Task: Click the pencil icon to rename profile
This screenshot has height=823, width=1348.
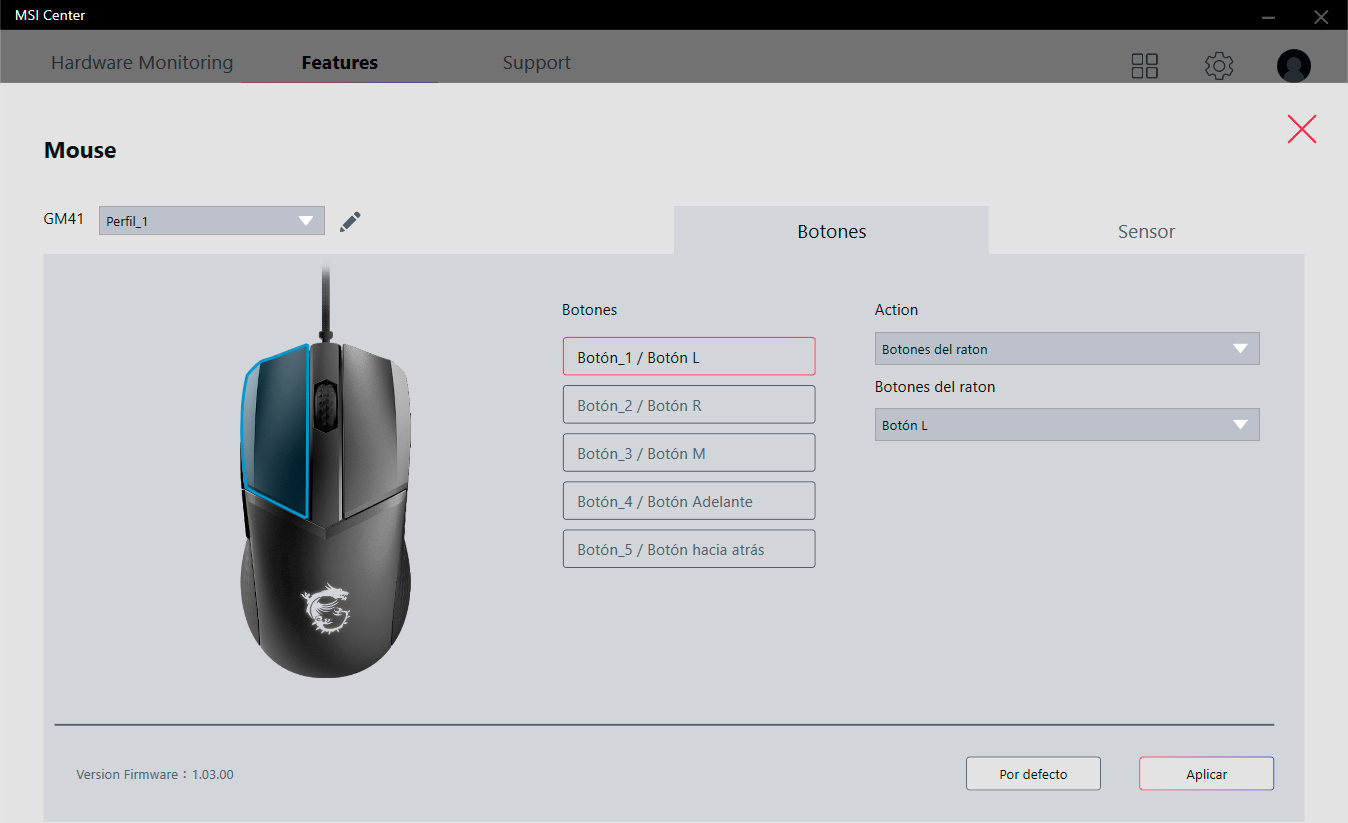Action: tap(350, 221)
